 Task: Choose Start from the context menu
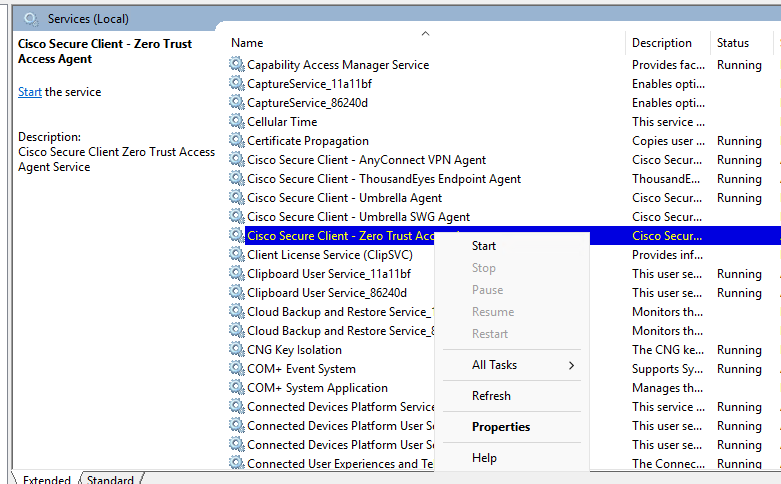[x=484, y=246]
